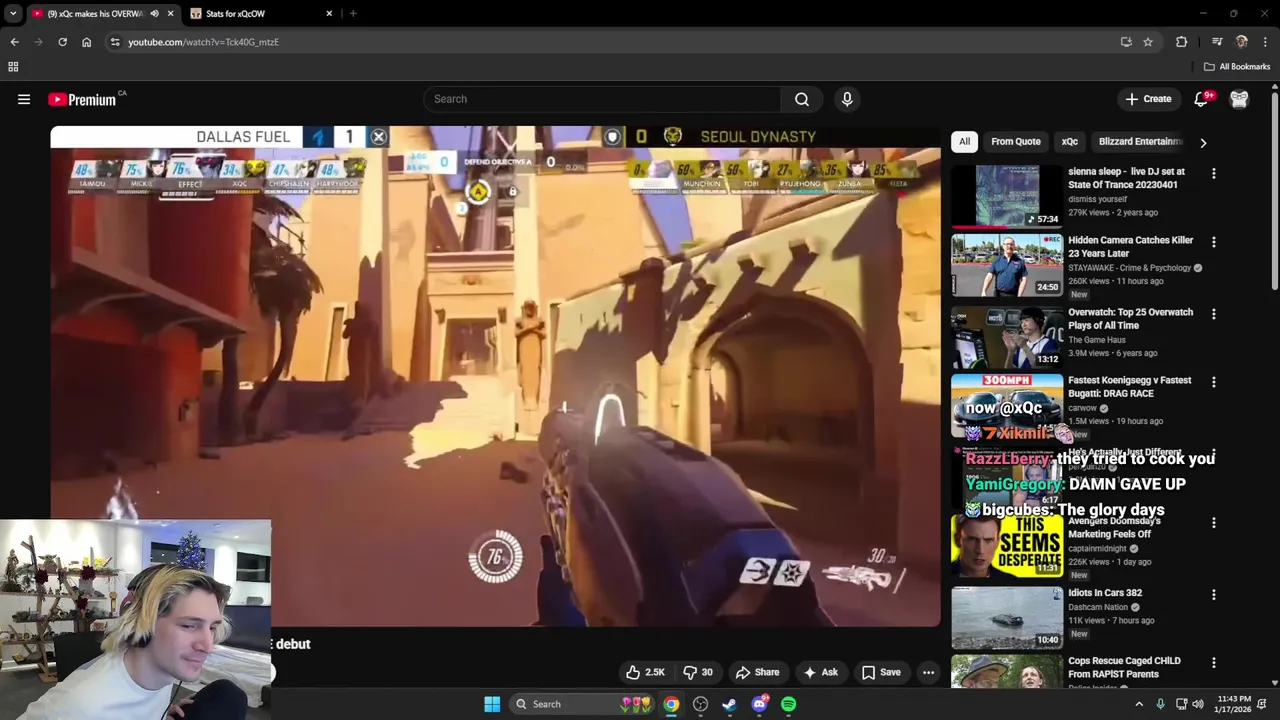Viewport: 1280px width, 720px height.
Task: Open Spotify from the taskbar
Action: point(789,704)
